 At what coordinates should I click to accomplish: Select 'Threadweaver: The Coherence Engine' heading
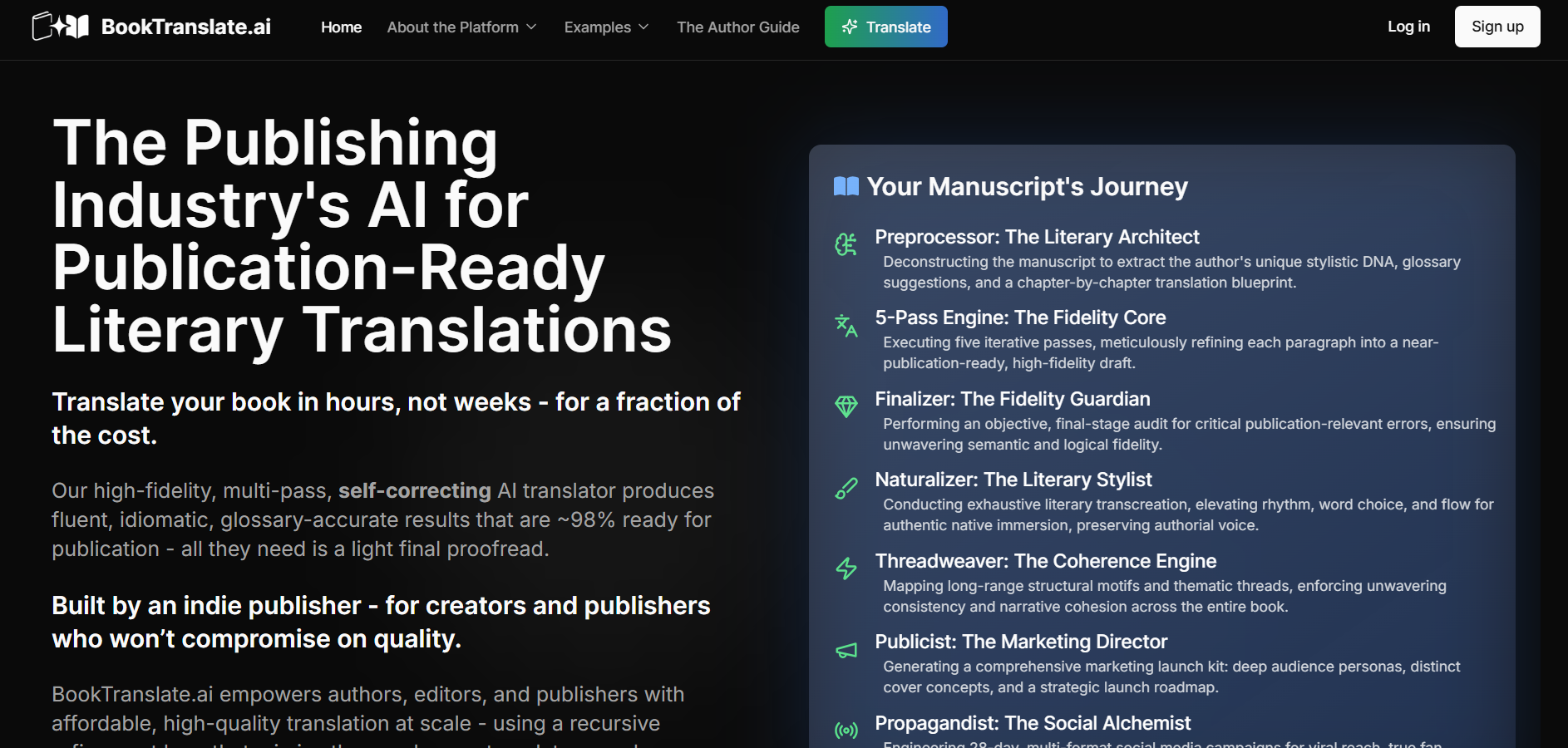click(x=1045, y=561)
